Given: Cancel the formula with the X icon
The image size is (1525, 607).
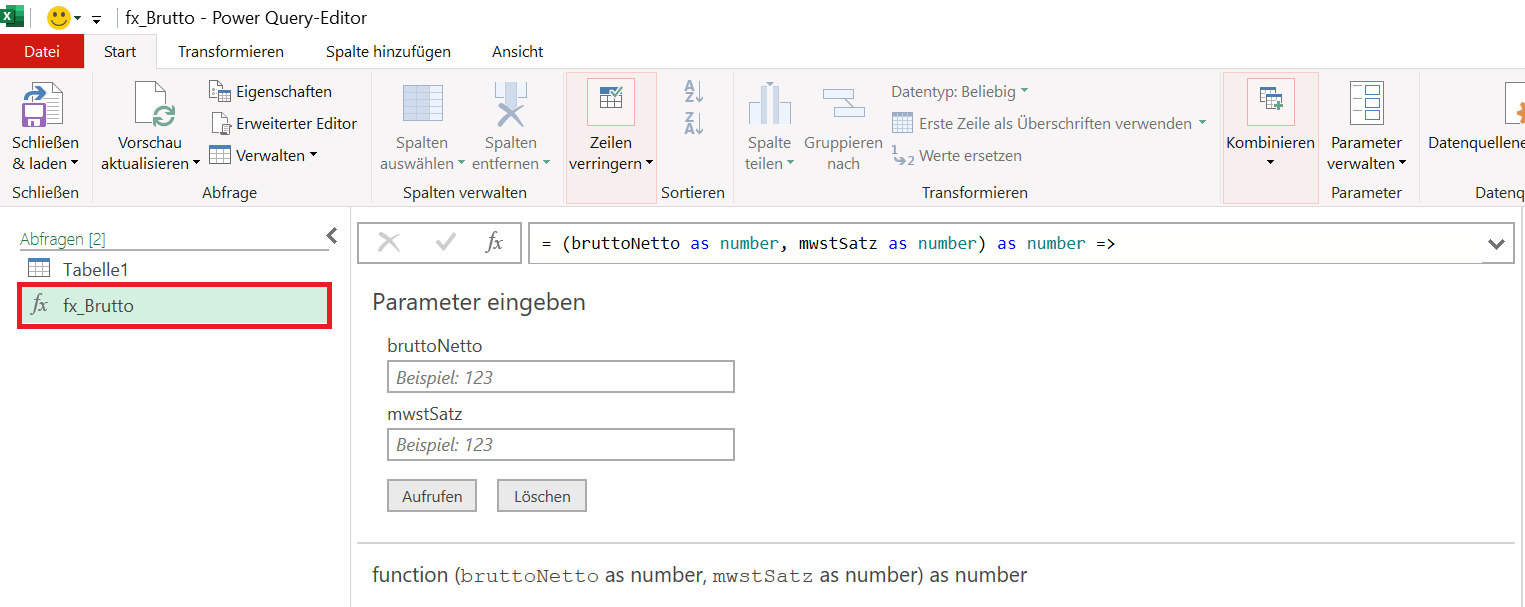Looking at the screenshot, I should (x=389, y=242).
